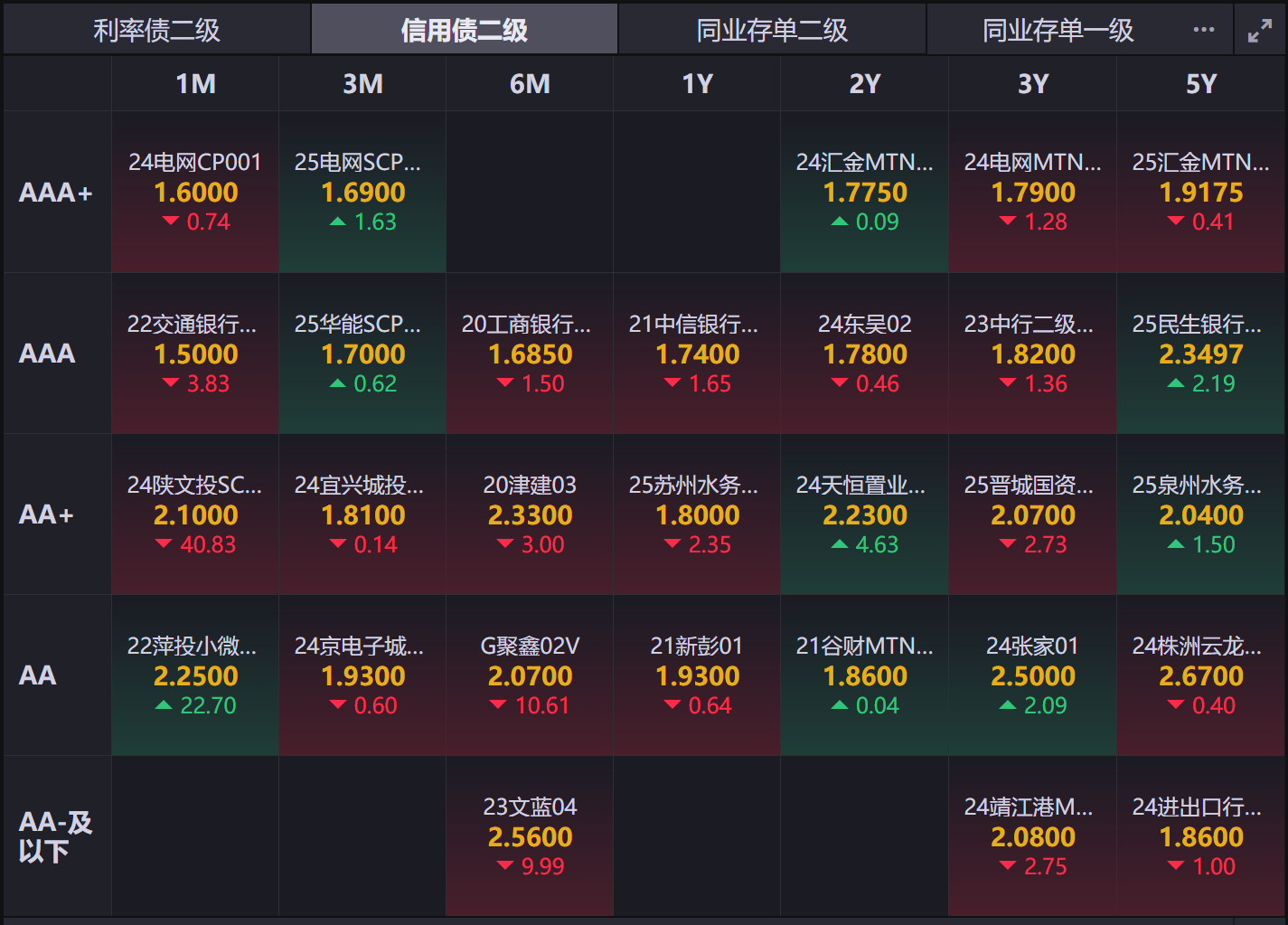The height and width of the screenshot is (925, 1288).
Task: Open the 24进出口行 bond at 1.8600
Action: 1201,836
